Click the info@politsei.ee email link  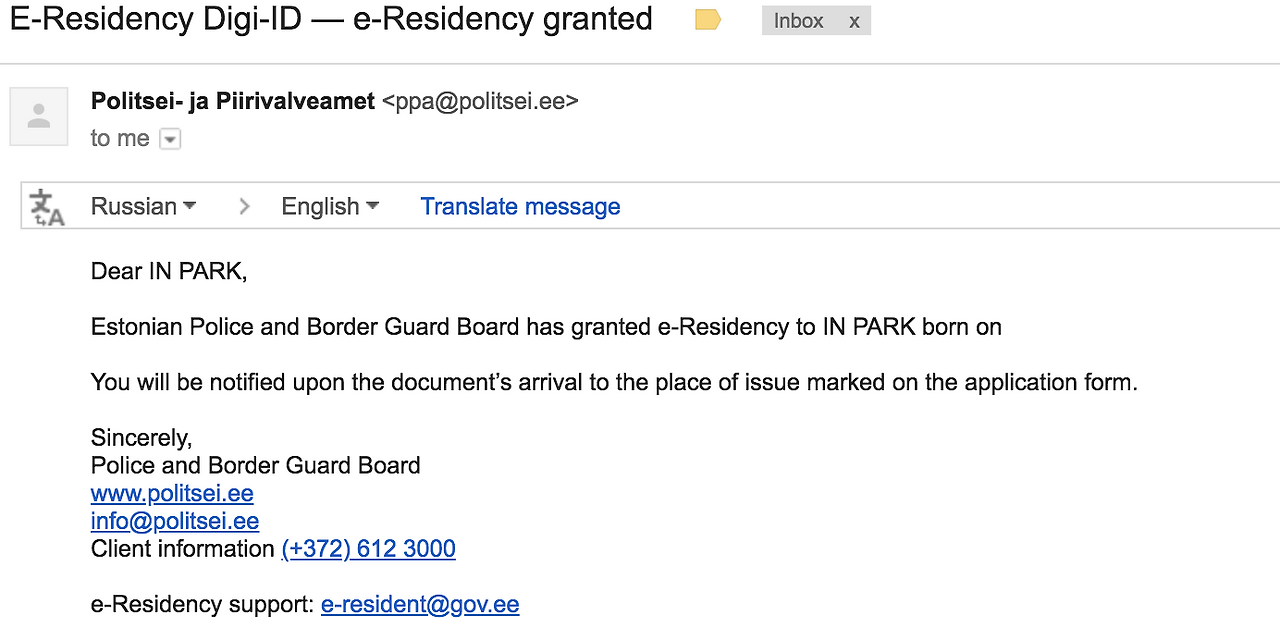175,521
